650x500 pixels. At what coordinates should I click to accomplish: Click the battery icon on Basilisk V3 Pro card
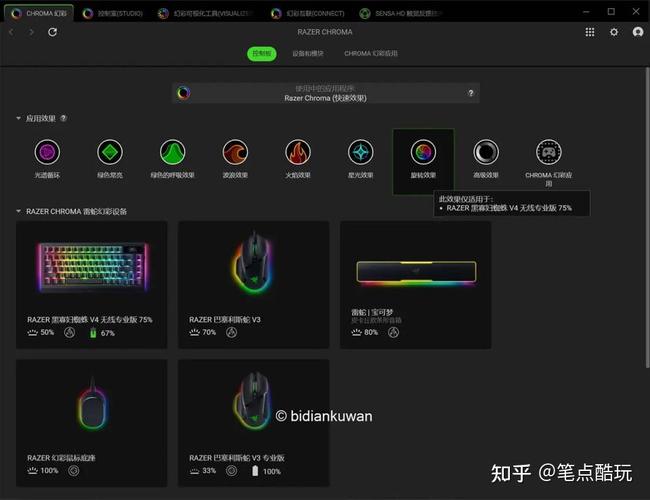[x=255, y=471]
